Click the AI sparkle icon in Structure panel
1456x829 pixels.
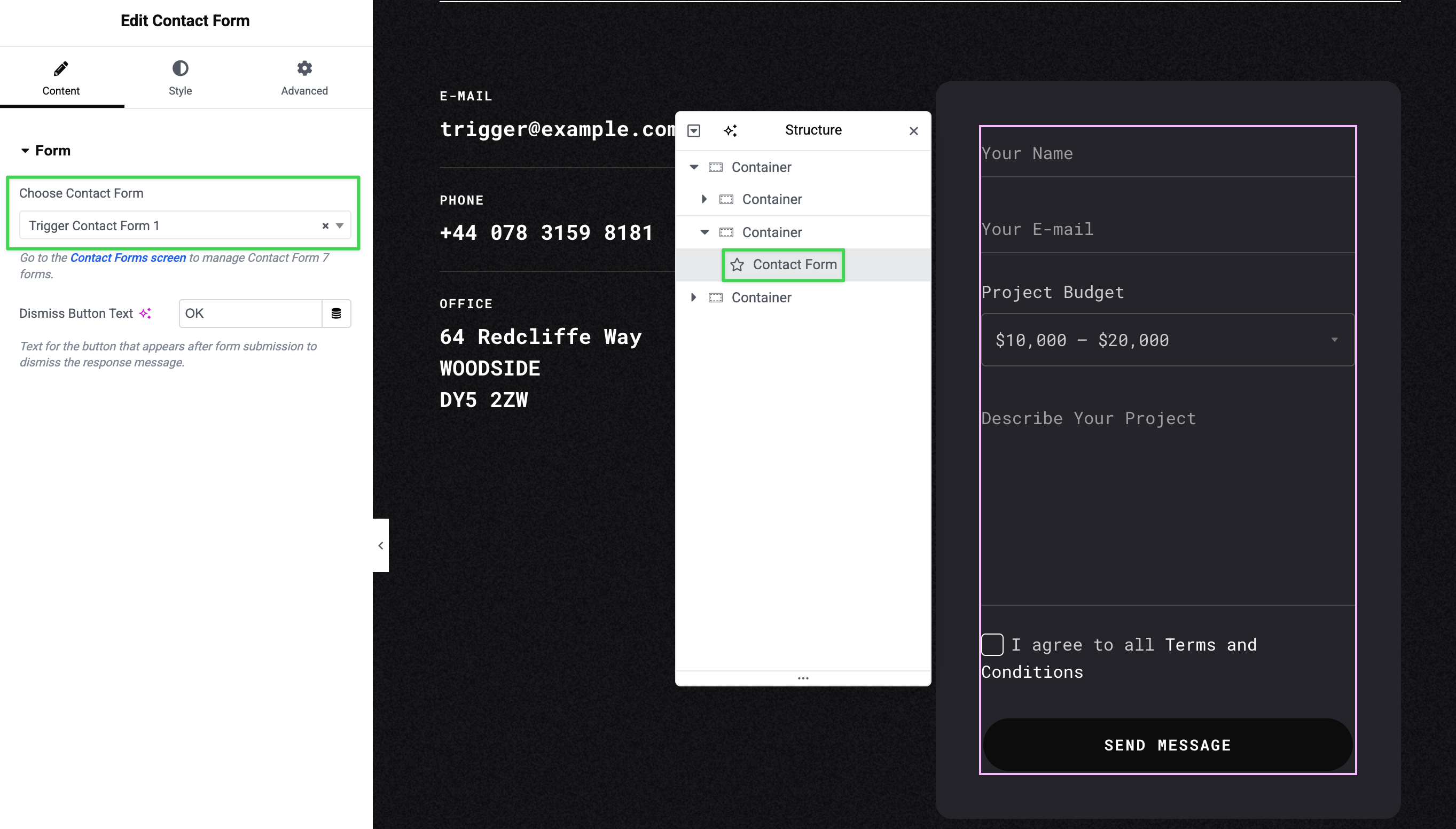coord(730,130)
